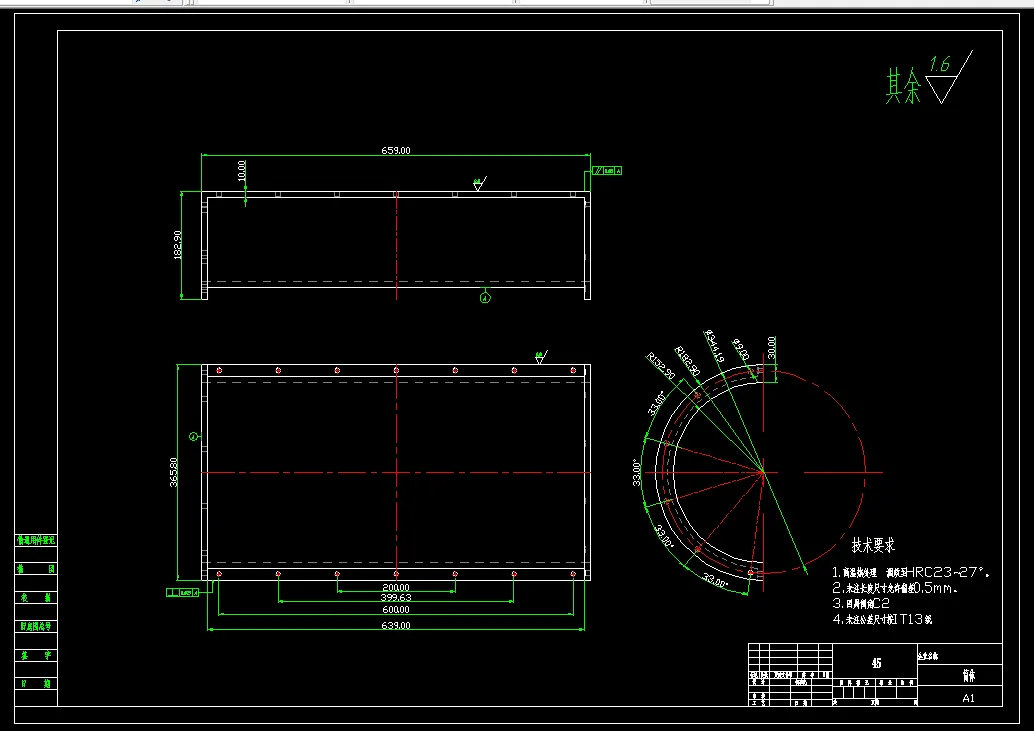Select the parallelism tolerance frame at top right
The height and width of the screenshot is (731, 1034).
[x=607, y=171]
